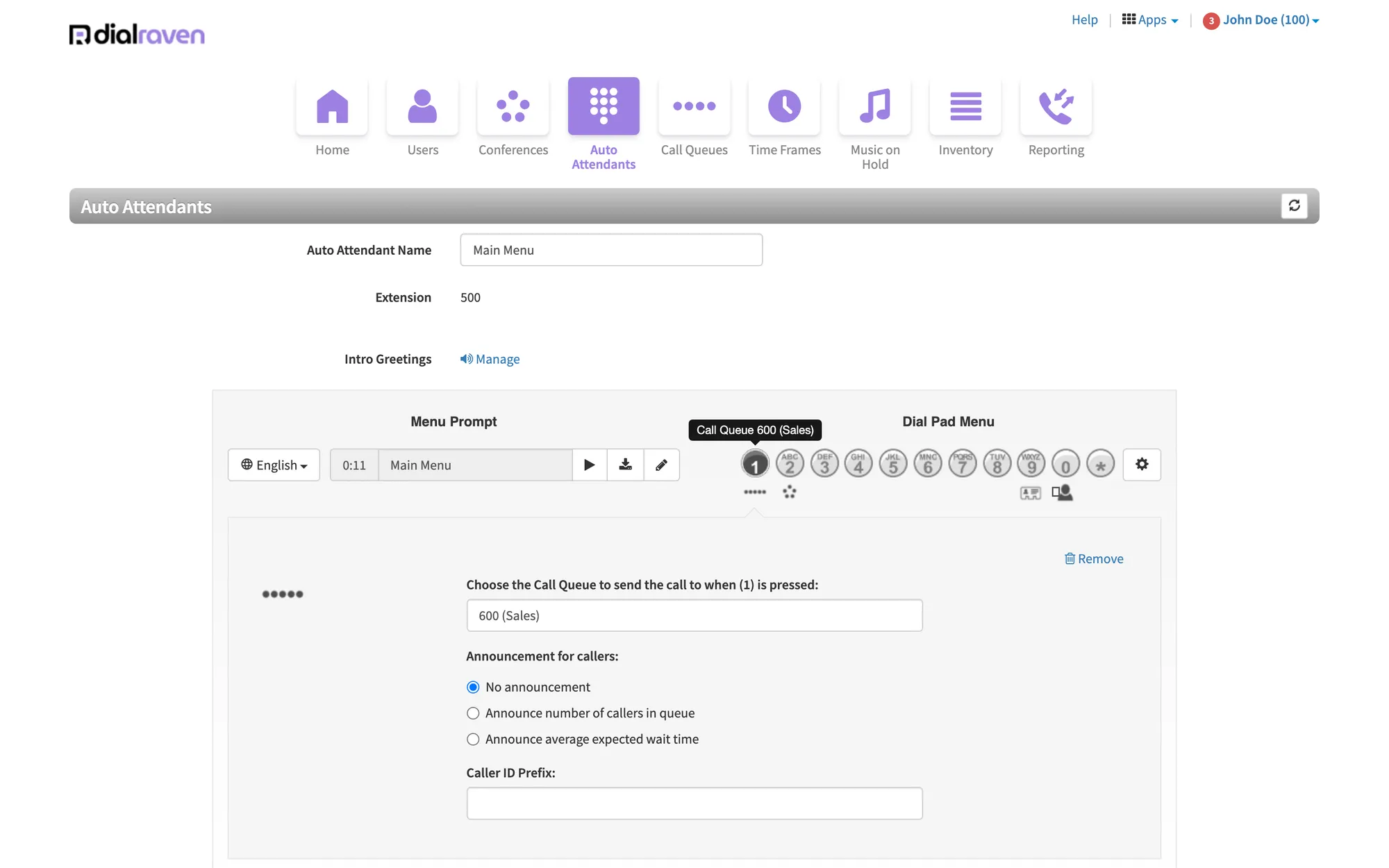This screenshot has height=868, width=1389.
Task: Open Call Queues from navigation
Action: click(x=694, y=106)
